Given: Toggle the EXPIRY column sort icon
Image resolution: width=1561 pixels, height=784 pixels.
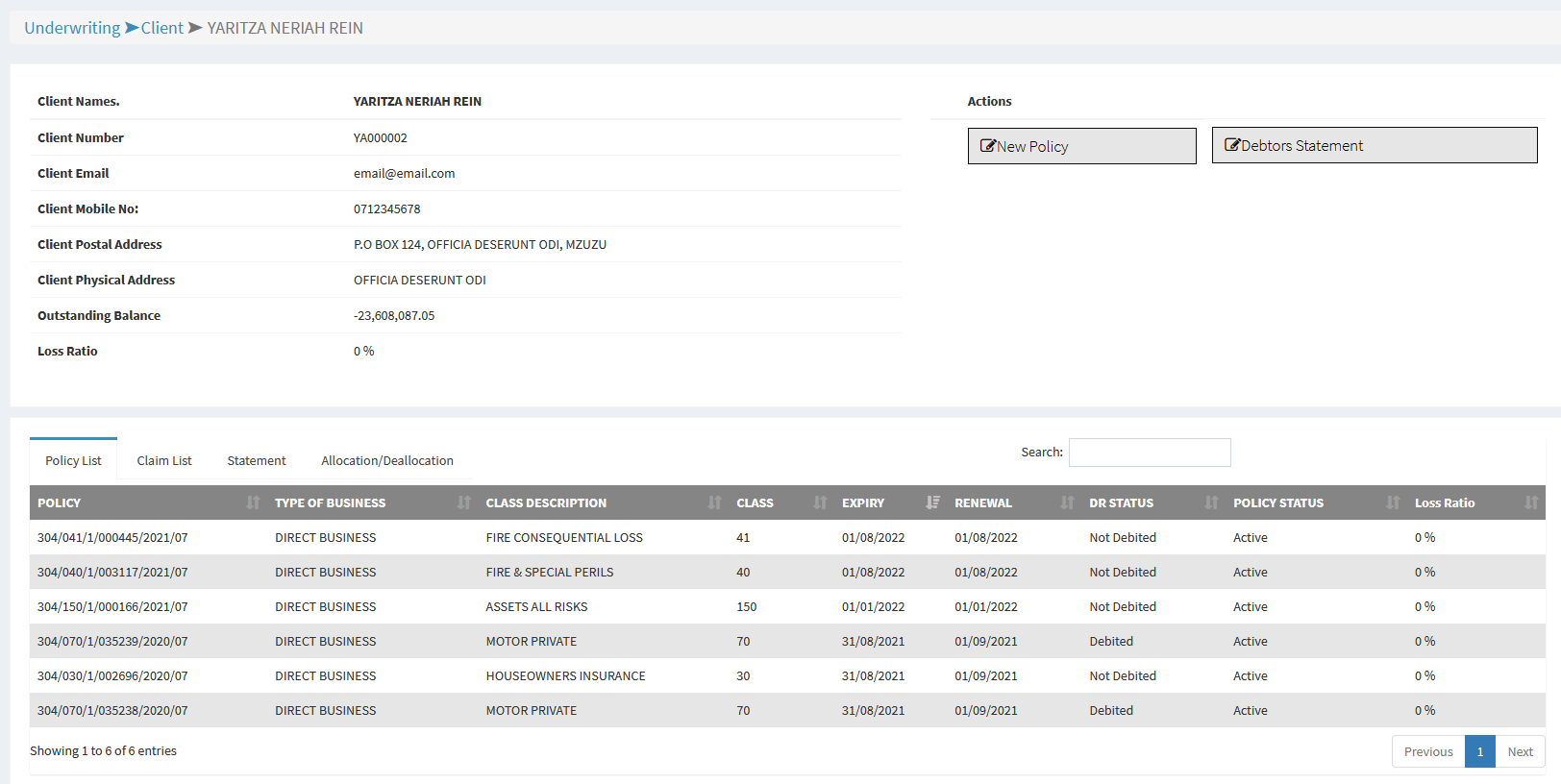Looking at the screenshot, I should click(x=932, y=502).
